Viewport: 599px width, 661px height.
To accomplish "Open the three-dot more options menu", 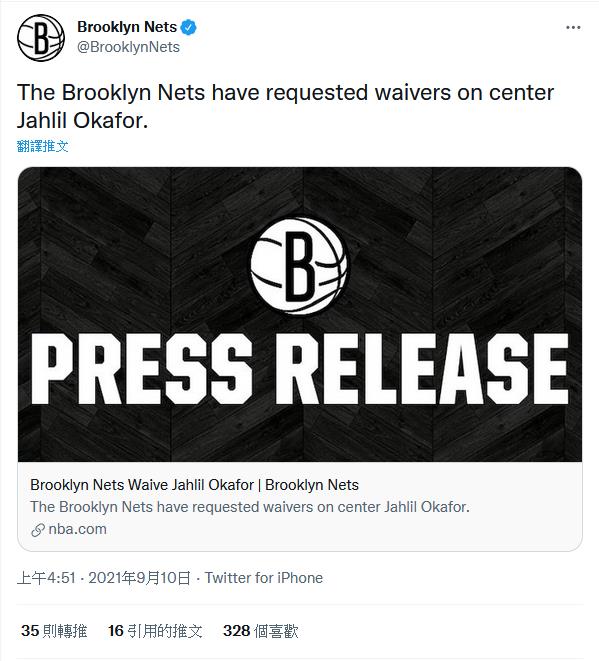I will coord(573,27).
